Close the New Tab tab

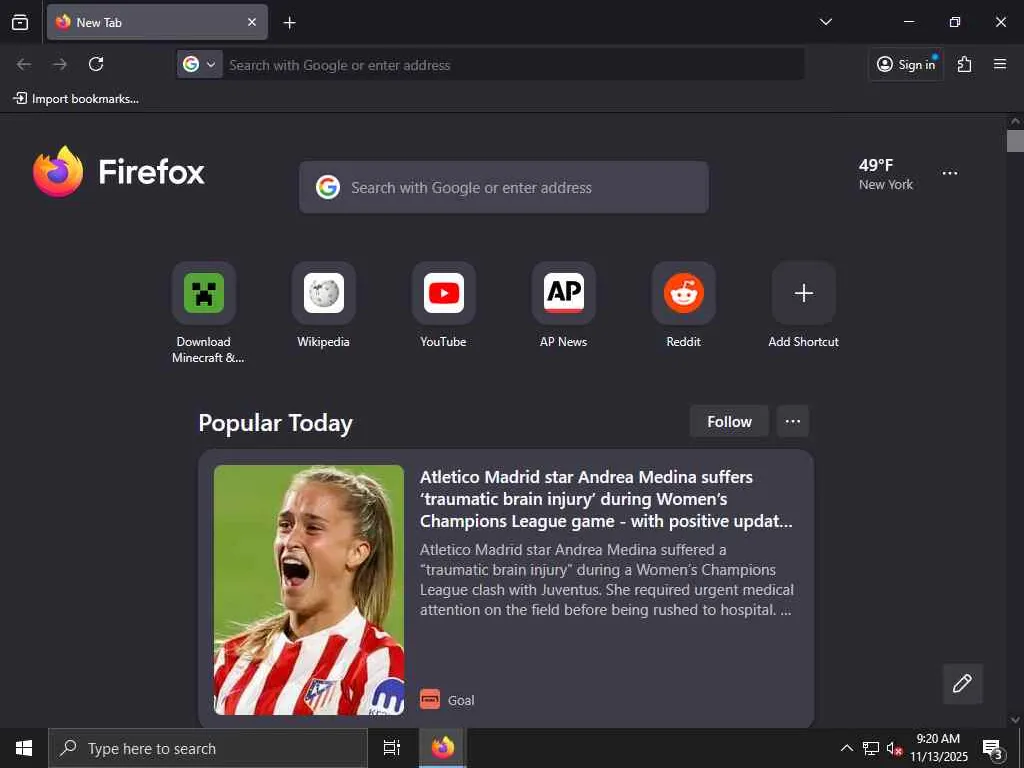pos(252,22)
